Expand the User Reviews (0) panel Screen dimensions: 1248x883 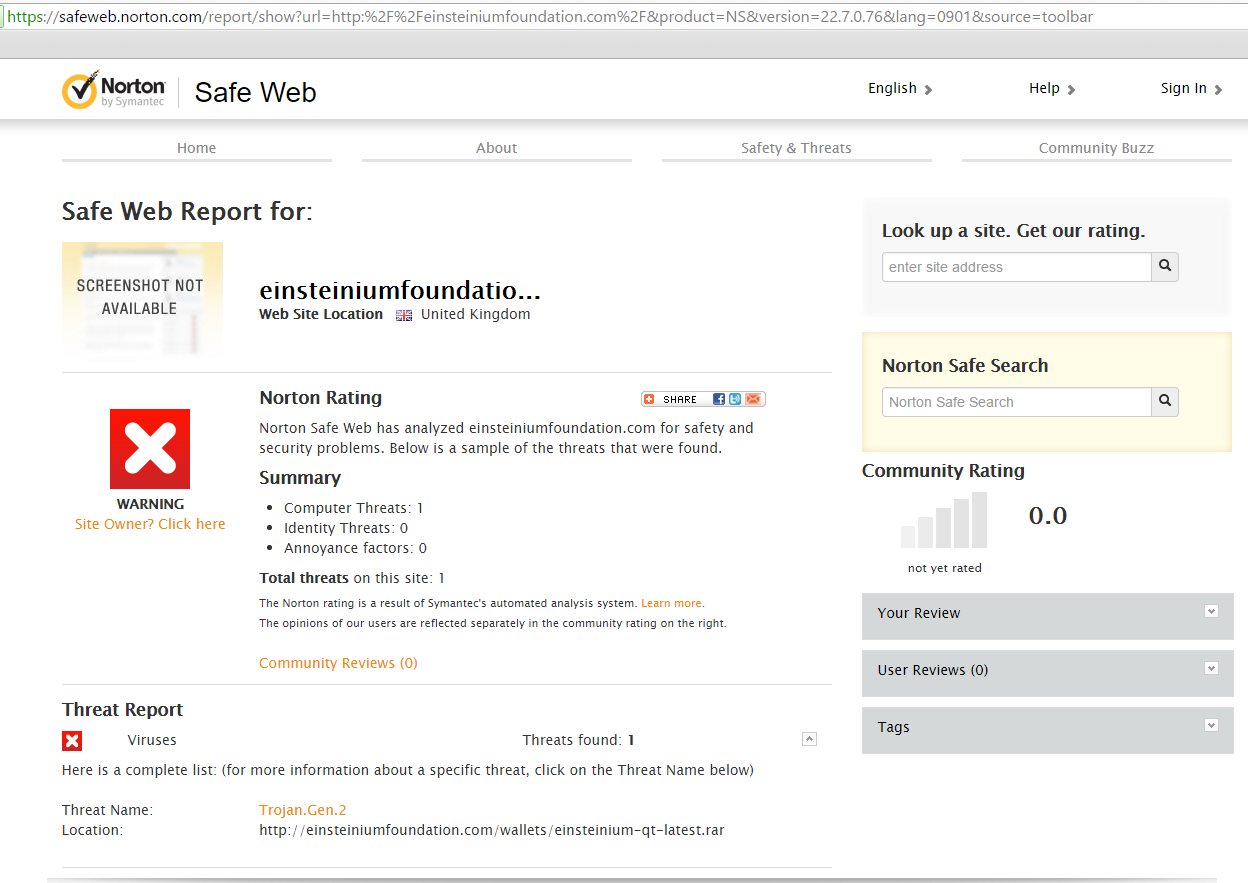pos(1211,668)
